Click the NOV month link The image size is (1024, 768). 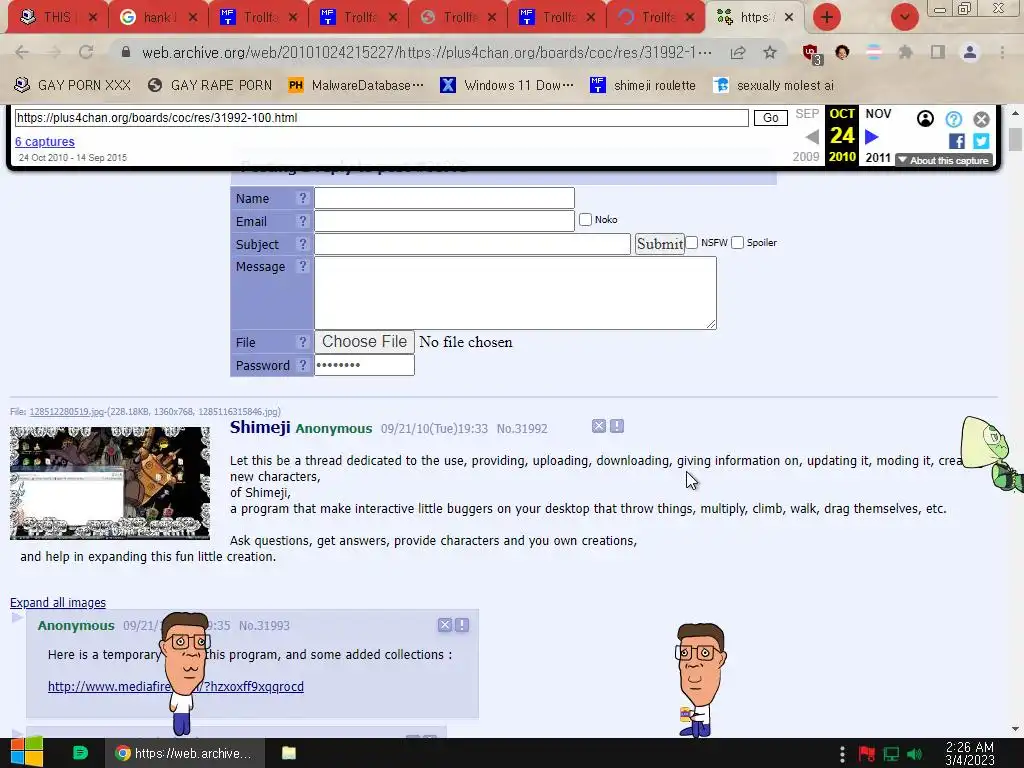(x=878, y=114)
